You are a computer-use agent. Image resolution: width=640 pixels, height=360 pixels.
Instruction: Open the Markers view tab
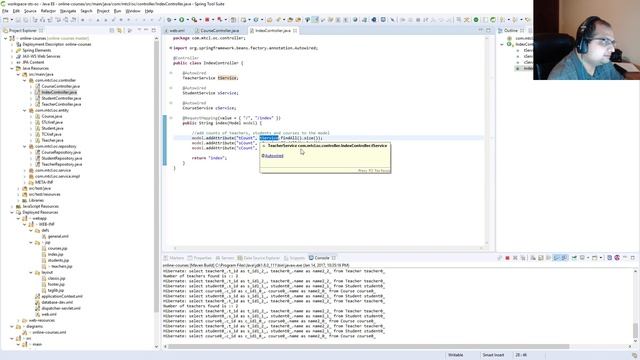click(x=174, y=258)
